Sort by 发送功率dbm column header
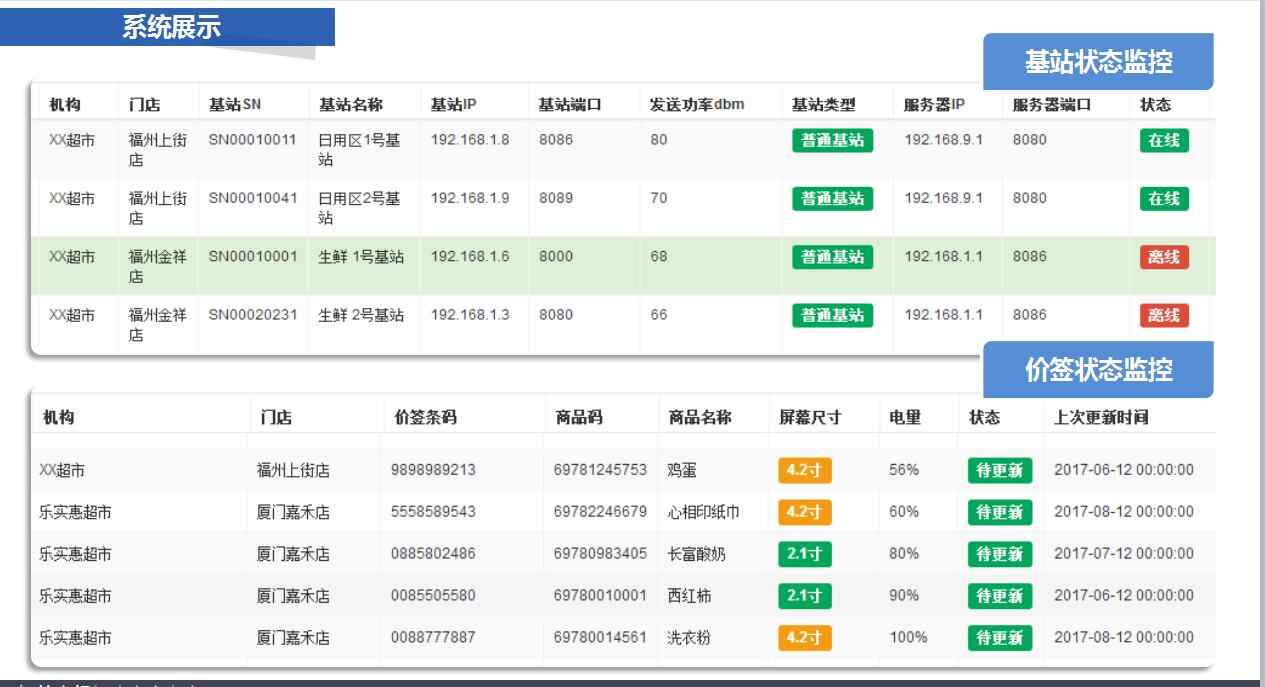1265x687 pixels. [697, 104]
